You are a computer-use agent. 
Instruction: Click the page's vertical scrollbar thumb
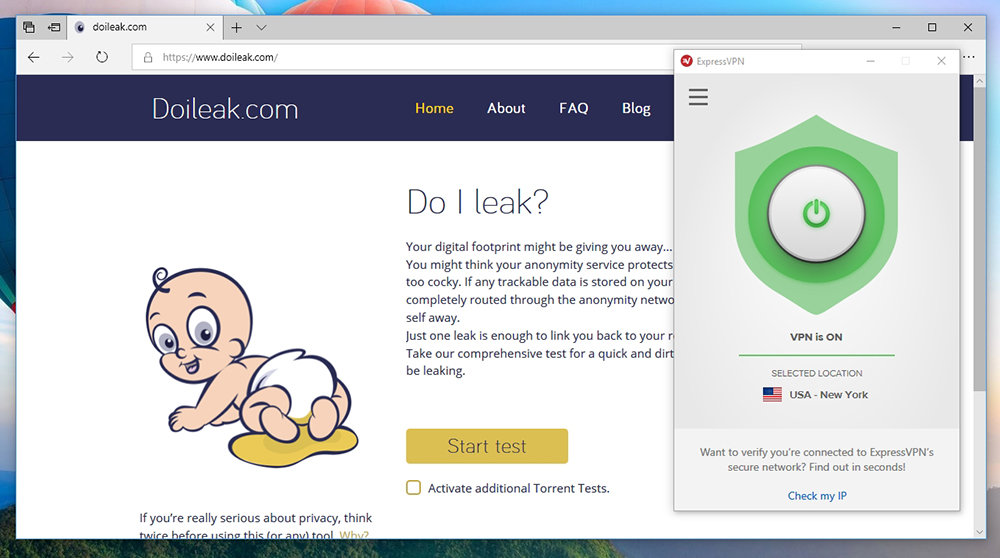pos(980,239)
